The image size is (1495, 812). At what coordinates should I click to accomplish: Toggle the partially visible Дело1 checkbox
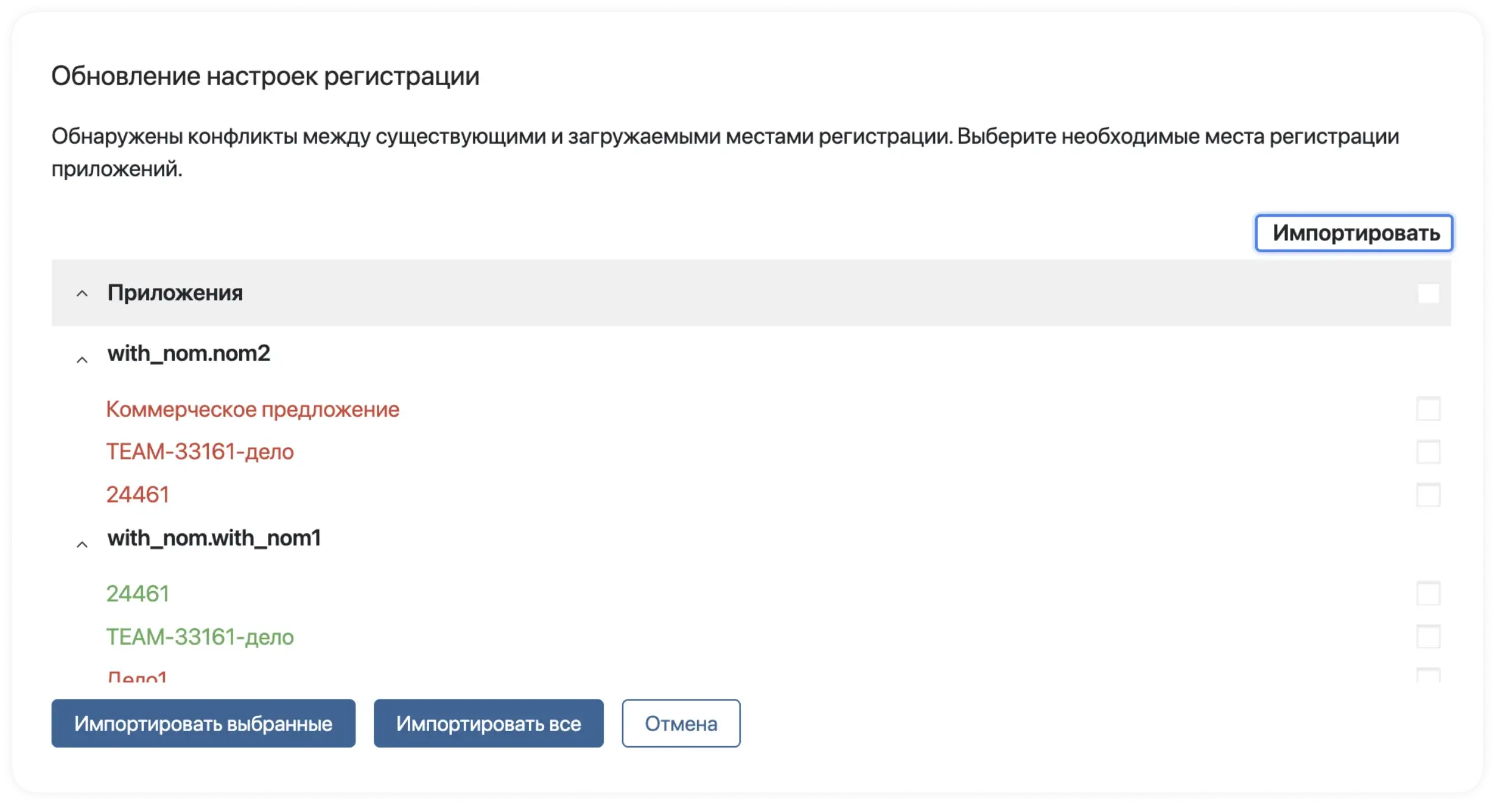pos(1428,675)
